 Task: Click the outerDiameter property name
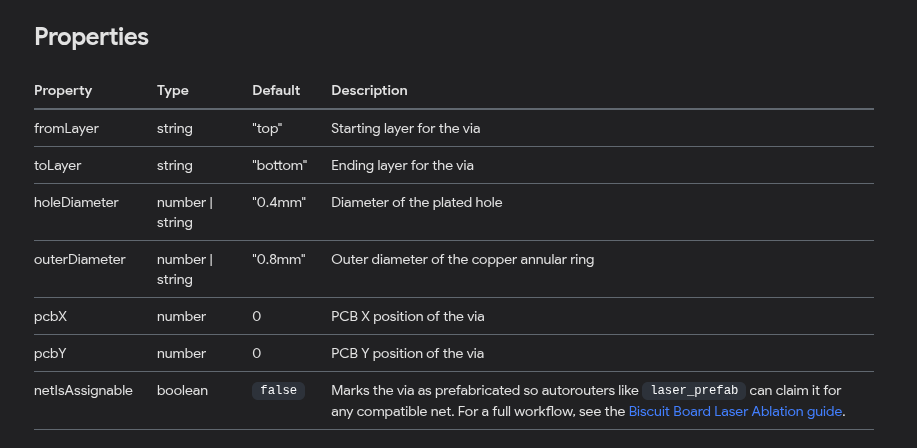pos(80,259)
